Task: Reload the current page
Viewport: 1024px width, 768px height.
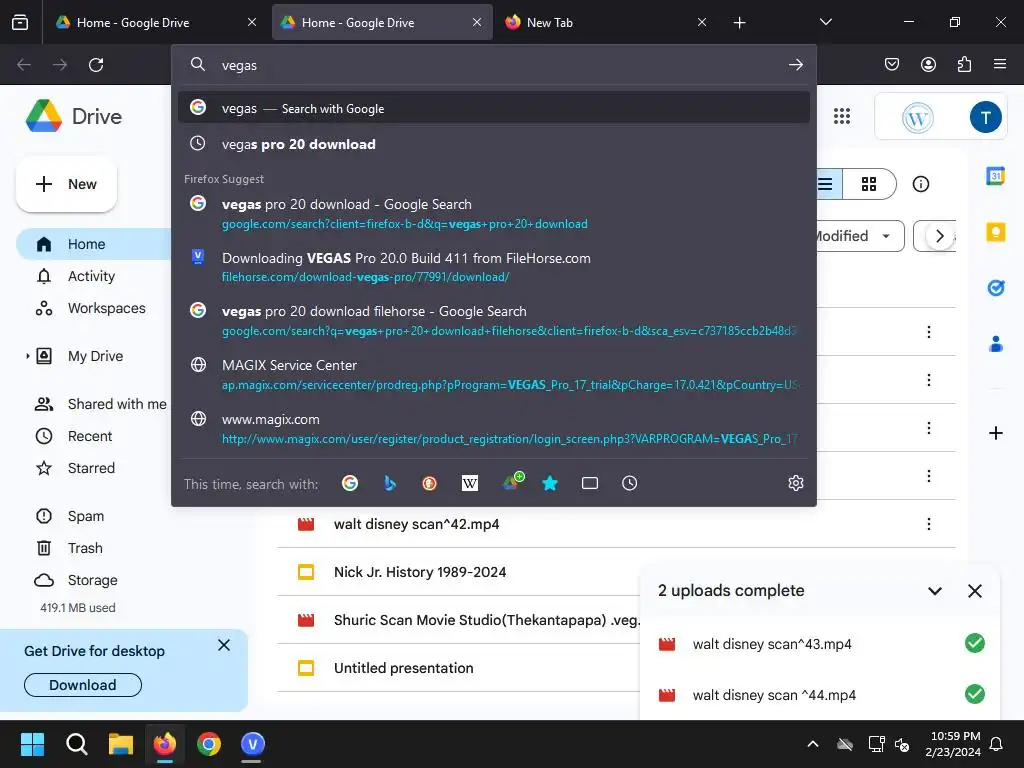Action: click(96, 65)
